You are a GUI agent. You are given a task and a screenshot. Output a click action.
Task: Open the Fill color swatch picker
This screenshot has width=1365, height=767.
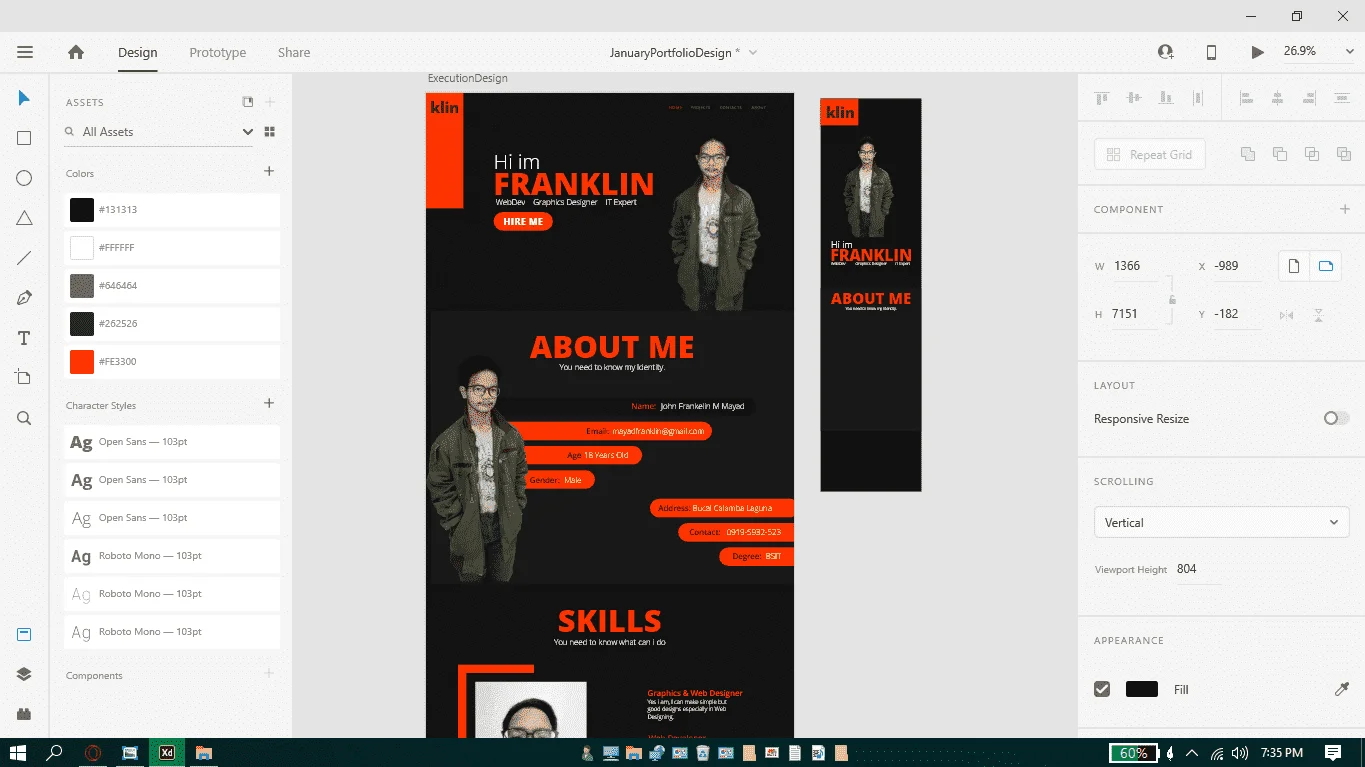point(1141,689)
